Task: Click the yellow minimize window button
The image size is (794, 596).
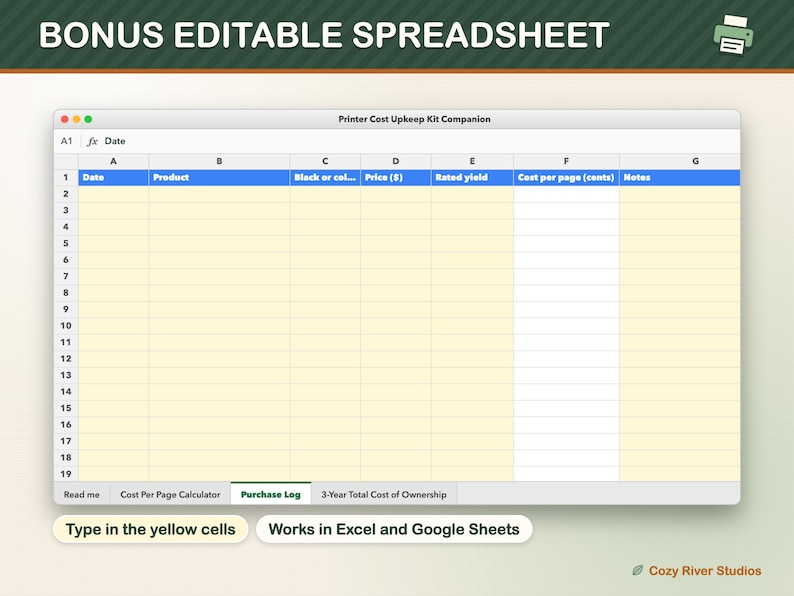Action: [x=76, y=119]
